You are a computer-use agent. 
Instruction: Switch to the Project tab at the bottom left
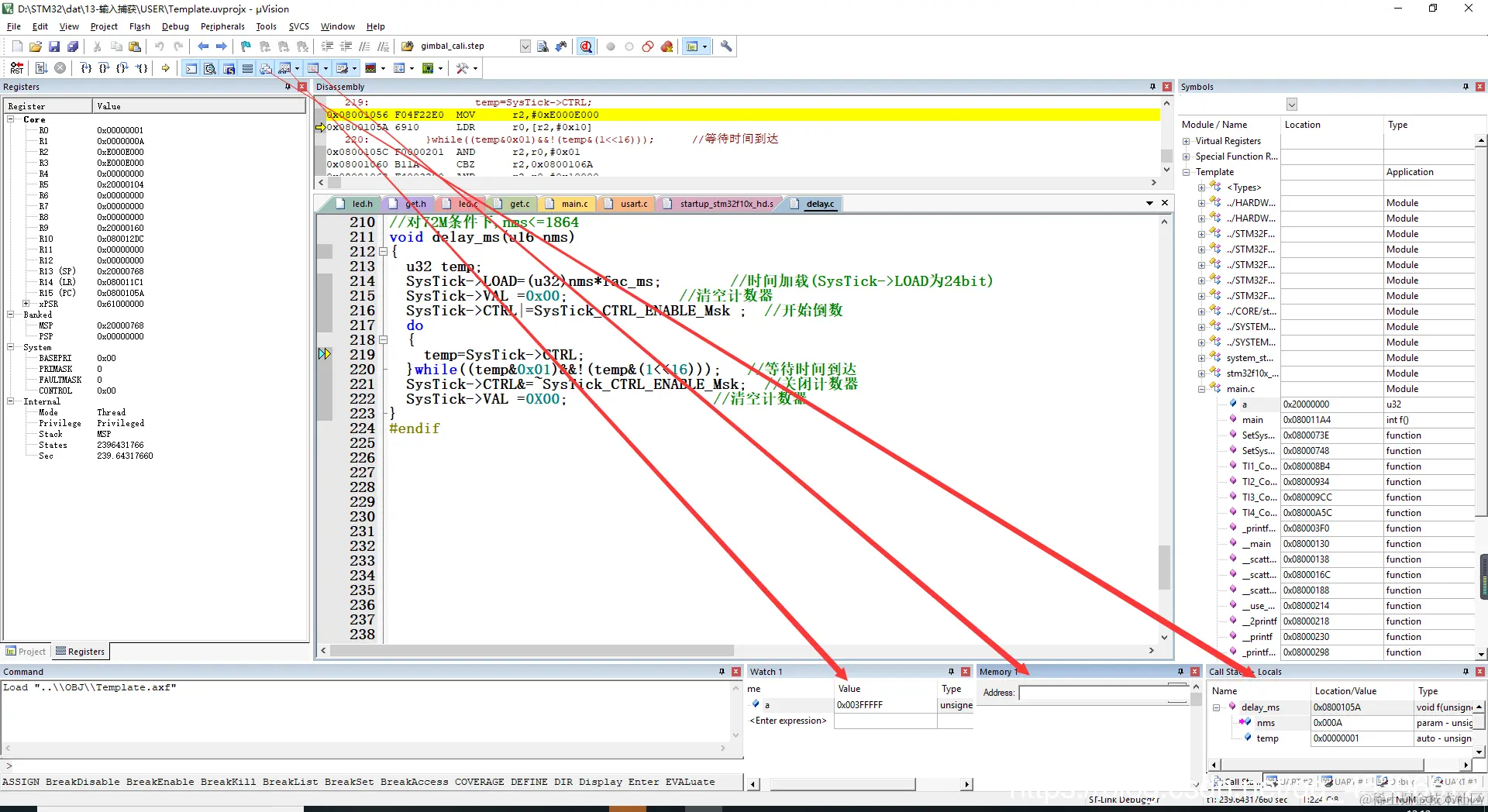(x=26, y=652)
